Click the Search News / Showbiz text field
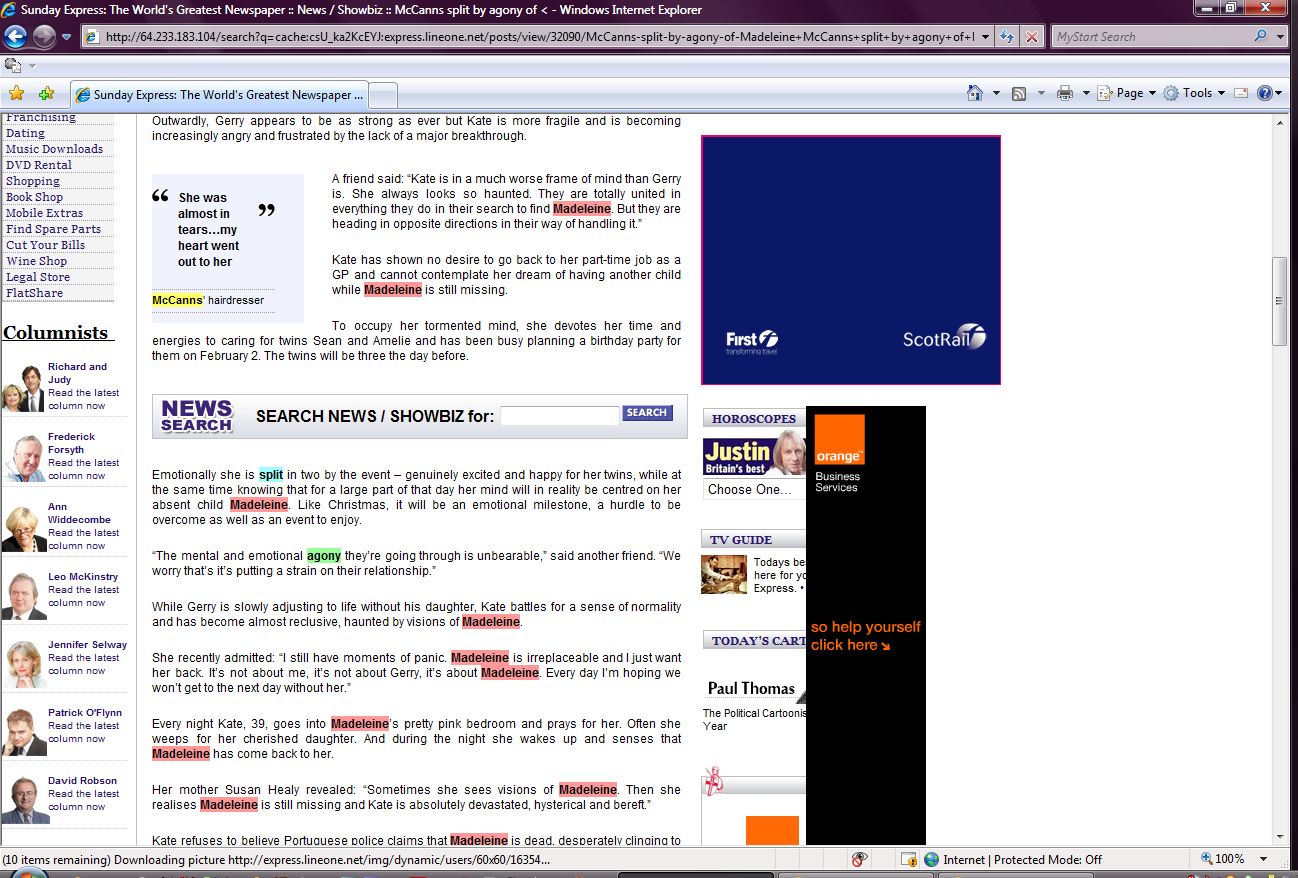Viewport: 1298px width, 878px height. tap(559, 416)
